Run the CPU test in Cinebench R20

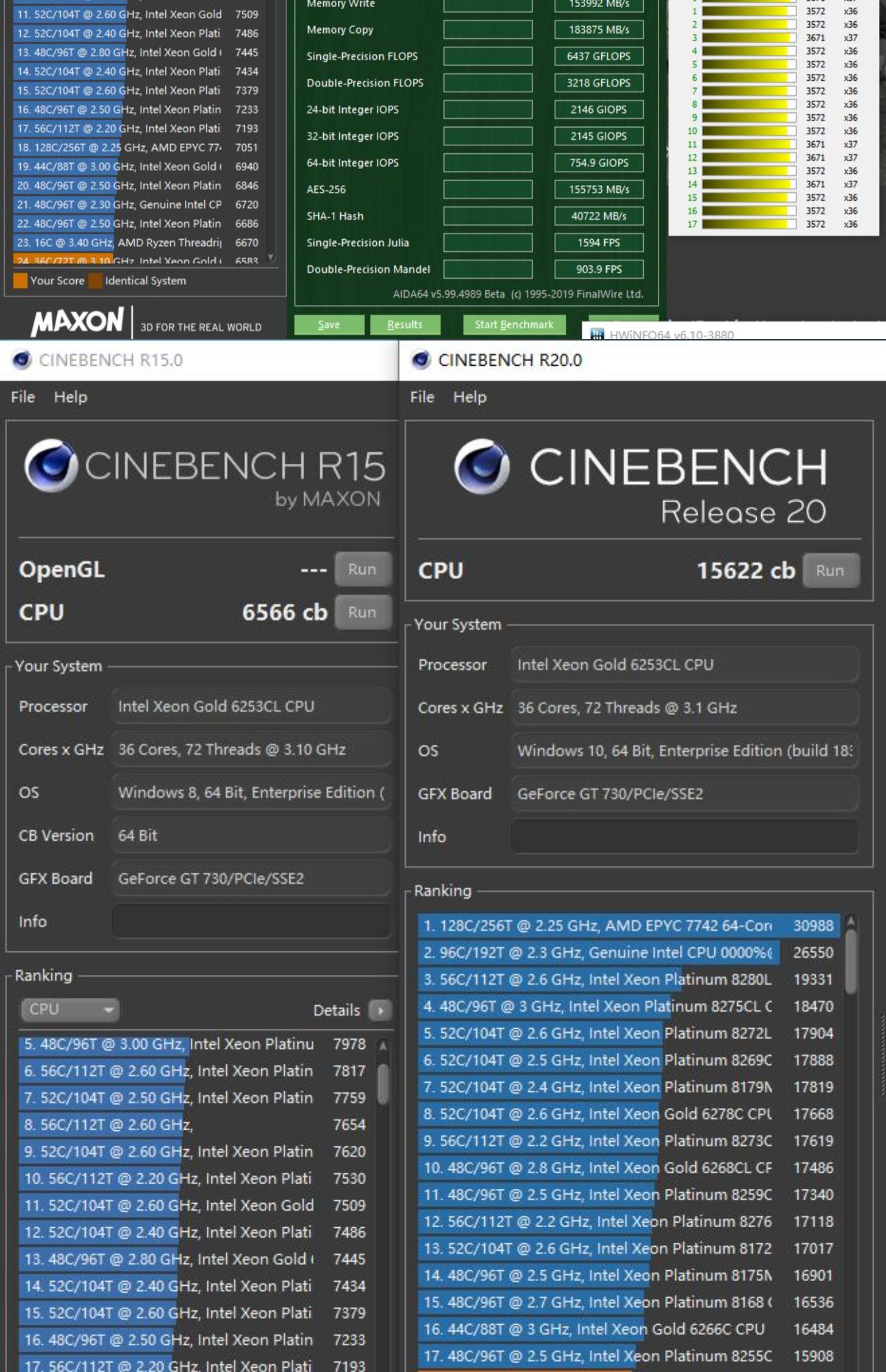(830, 570)
